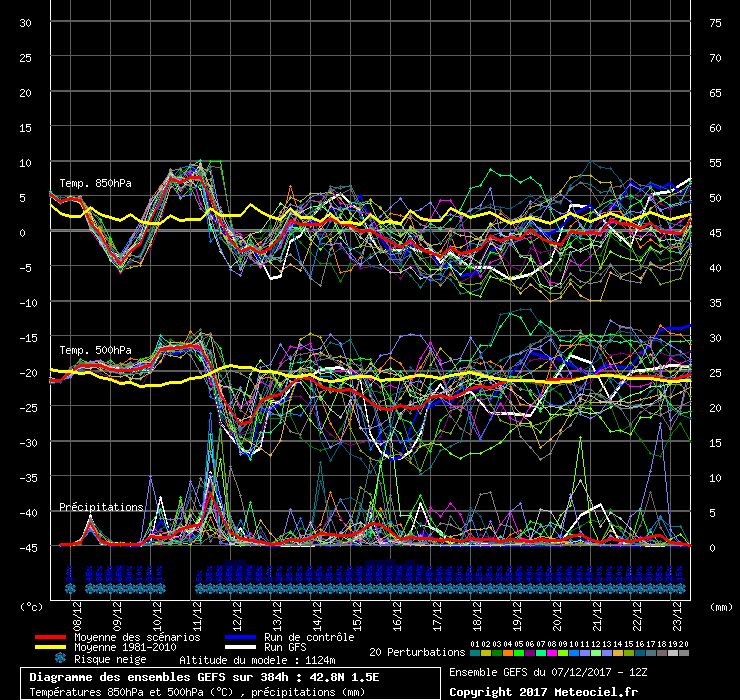Screen dimensions: 740x700
Task: Click the Moyenne des scénarios legend label
Action: 137,637
